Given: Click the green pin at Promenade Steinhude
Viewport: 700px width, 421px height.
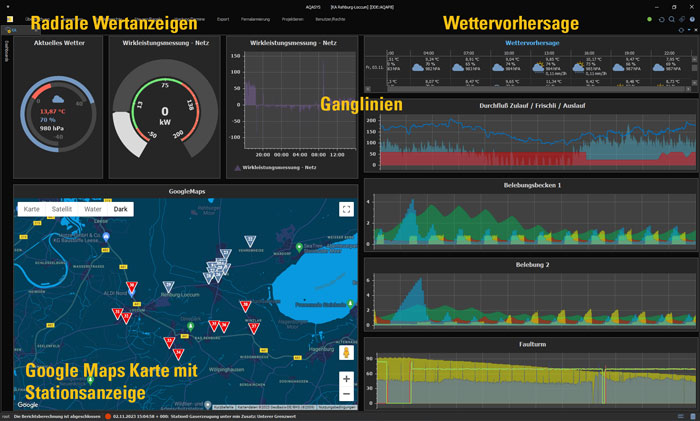Looking at the screenshot, I should click(350, 304).
